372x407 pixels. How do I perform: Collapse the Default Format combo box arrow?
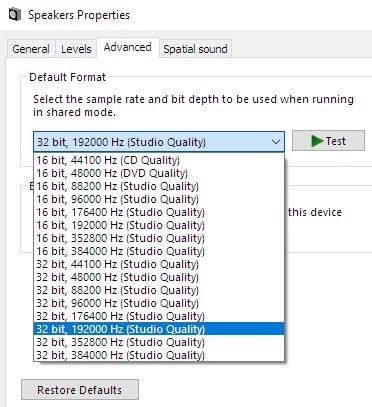(x=276, y=142)
